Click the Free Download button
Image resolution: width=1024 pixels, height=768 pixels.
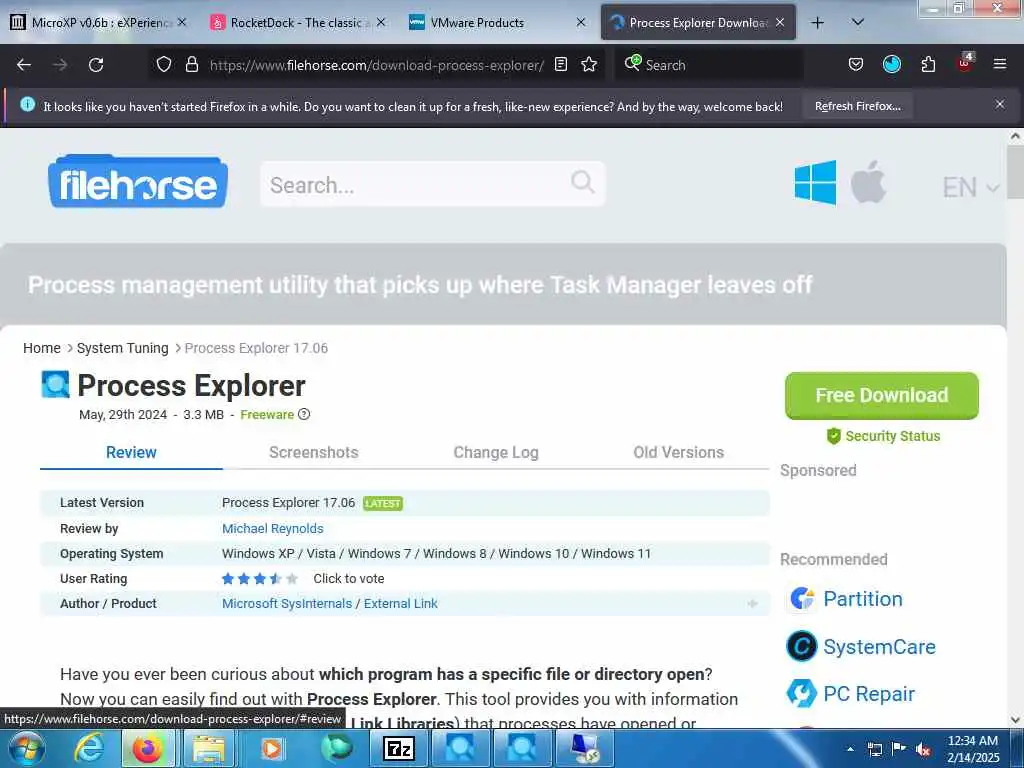coord(882,396)
